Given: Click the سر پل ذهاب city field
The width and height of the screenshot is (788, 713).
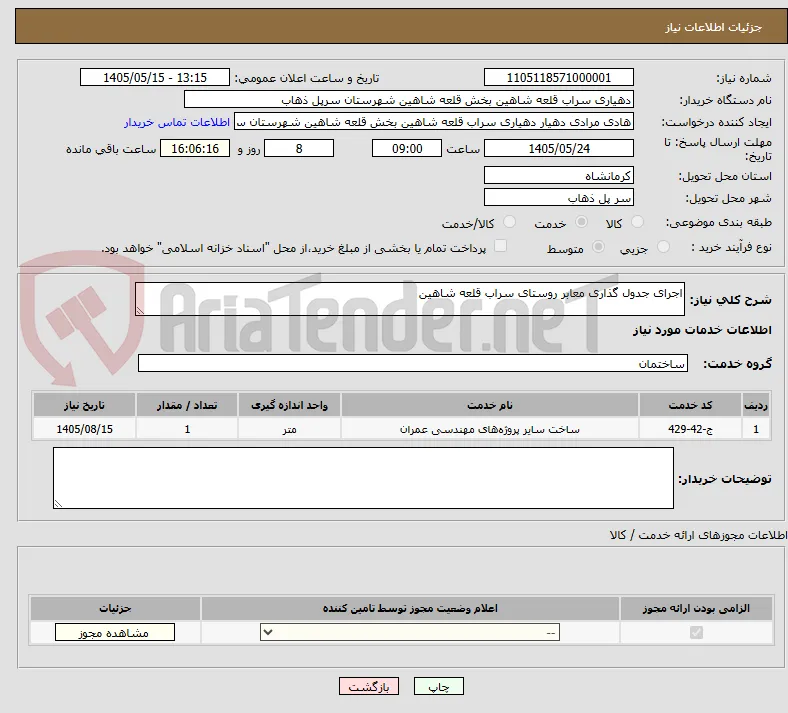Looking at the screenshot, I should (559, 197).
